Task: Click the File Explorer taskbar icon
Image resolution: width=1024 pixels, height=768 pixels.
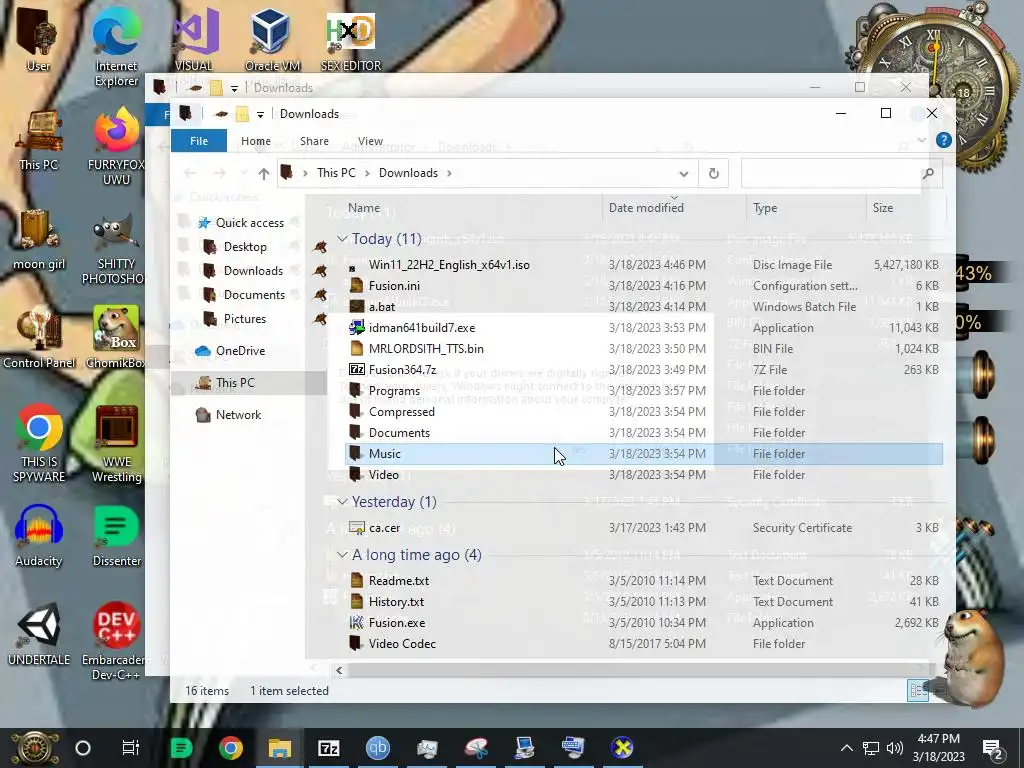Action: point(280,748)
